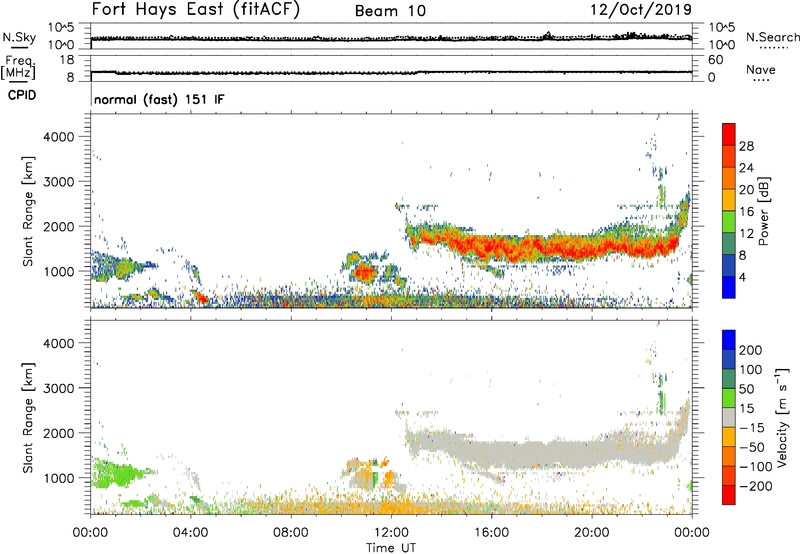Click the 'Nave' legend label
This screenshot has height=554, width=800.
click(761, 70)
